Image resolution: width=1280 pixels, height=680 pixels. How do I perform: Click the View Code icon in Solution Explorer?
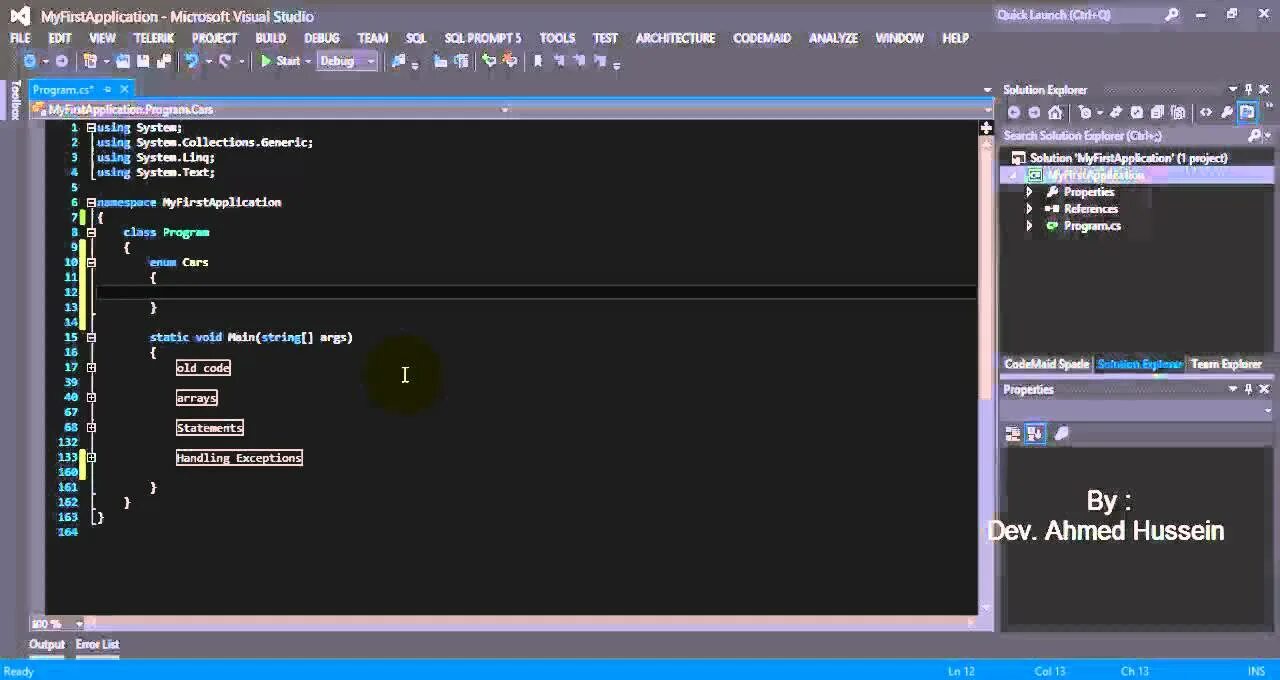tap(1206, 113)
